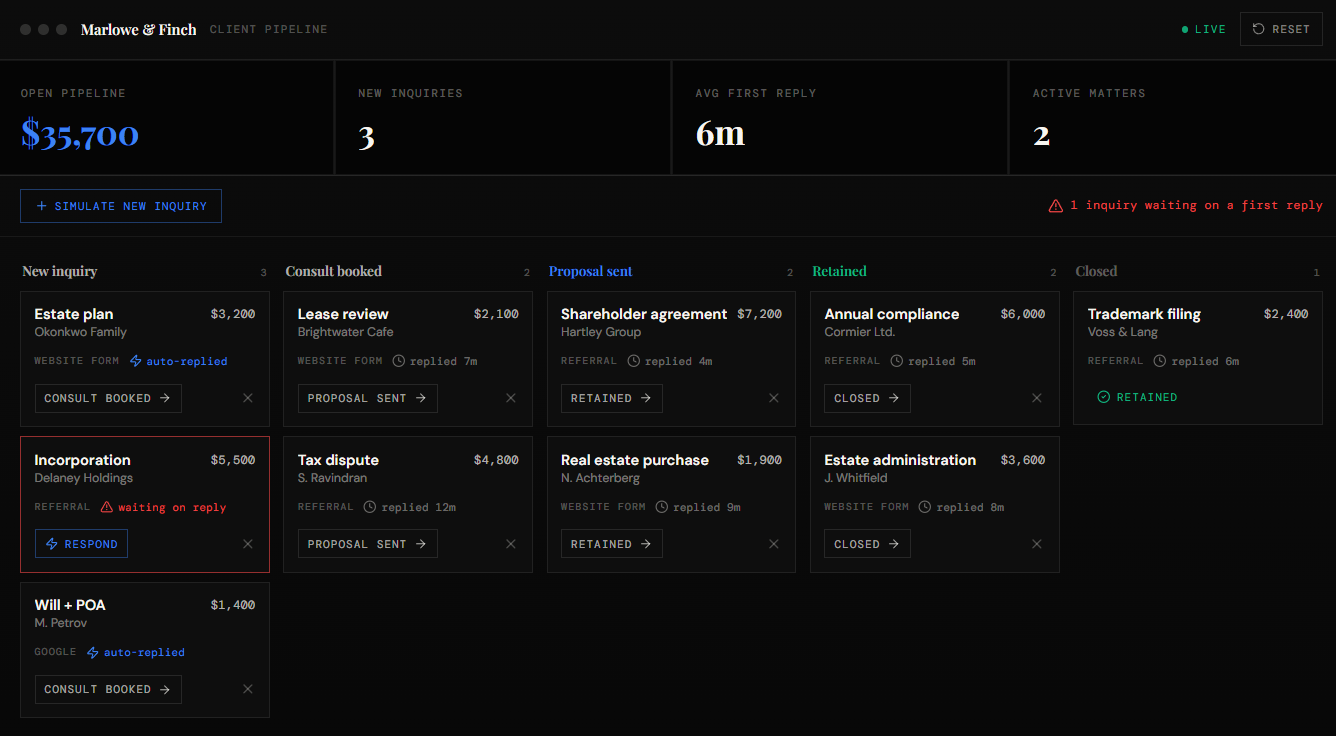Click clock icon on Lease review card
This screenshot has width=1336, height=736.
coord(399,361)
